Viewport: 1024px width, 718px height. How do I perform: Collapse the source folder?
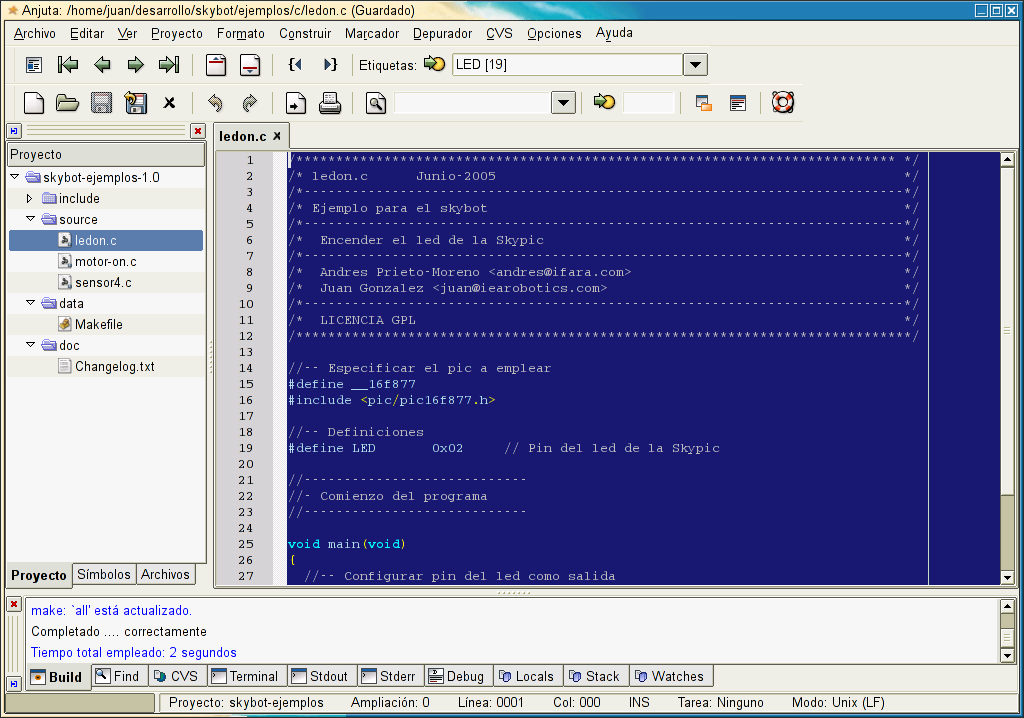[x=30, y=220]
